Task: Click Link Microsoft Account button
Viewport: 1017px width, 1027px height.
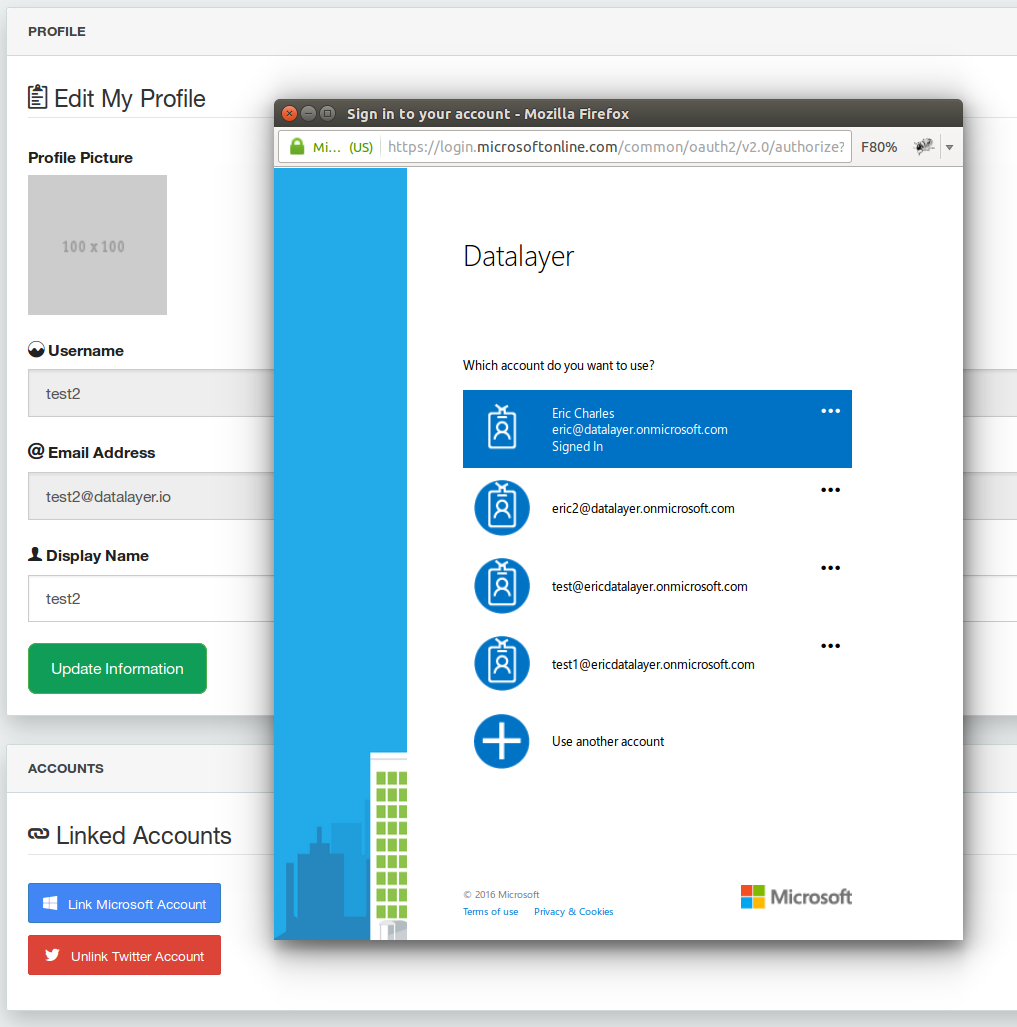Action: point(124,903)
